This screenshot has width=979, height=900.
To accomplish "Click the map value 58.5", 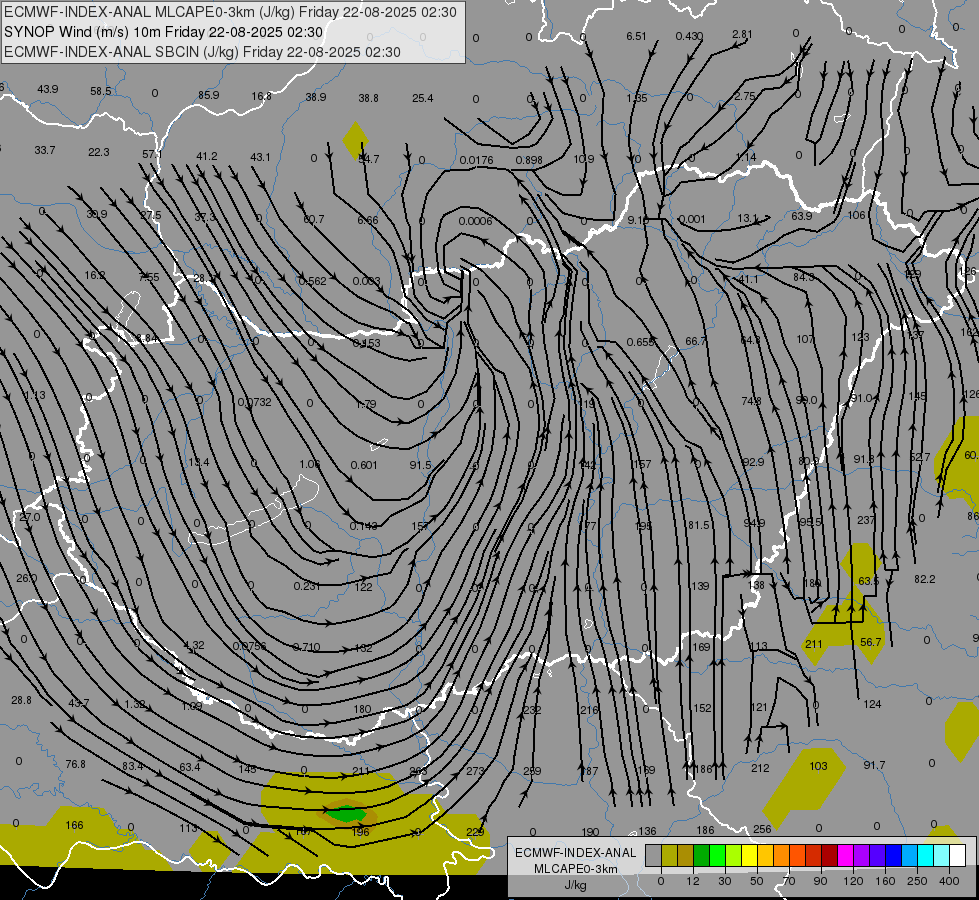I will 101,91.
